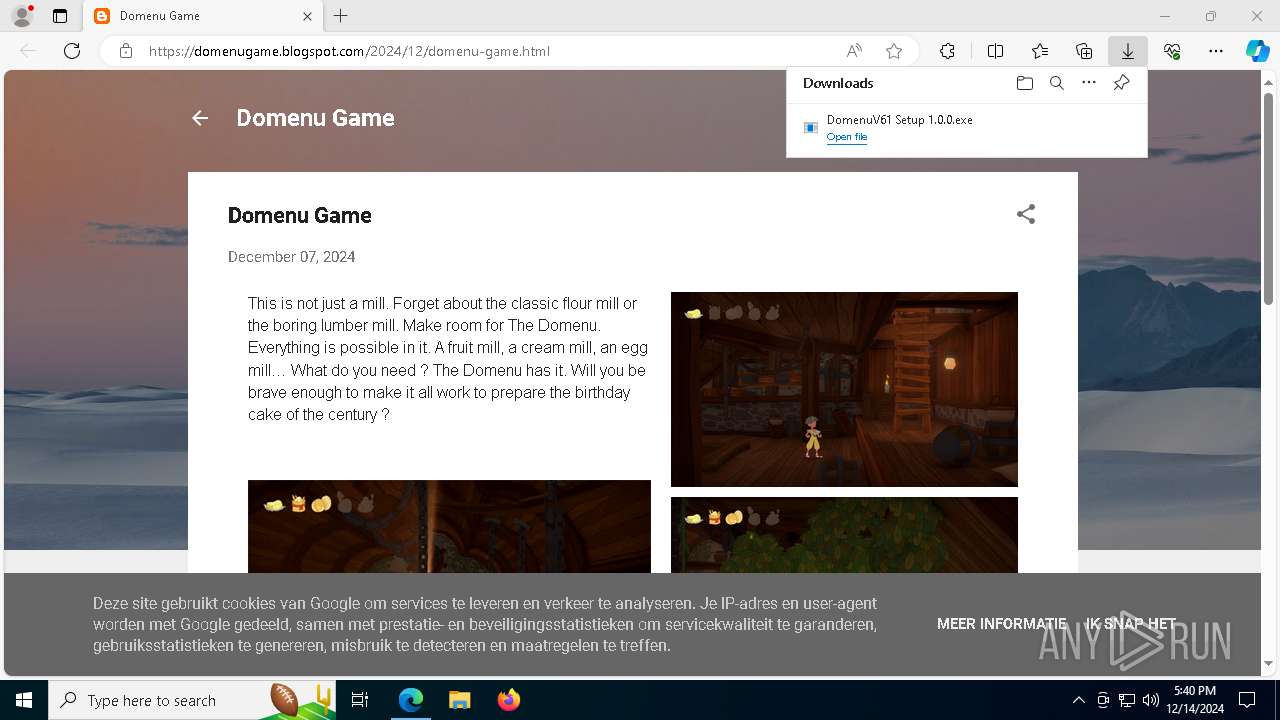Image resolution: width=1280 pixels, height=720 pixels.
Task: Open more options in Downloads panel
Action: [1089, 83]
